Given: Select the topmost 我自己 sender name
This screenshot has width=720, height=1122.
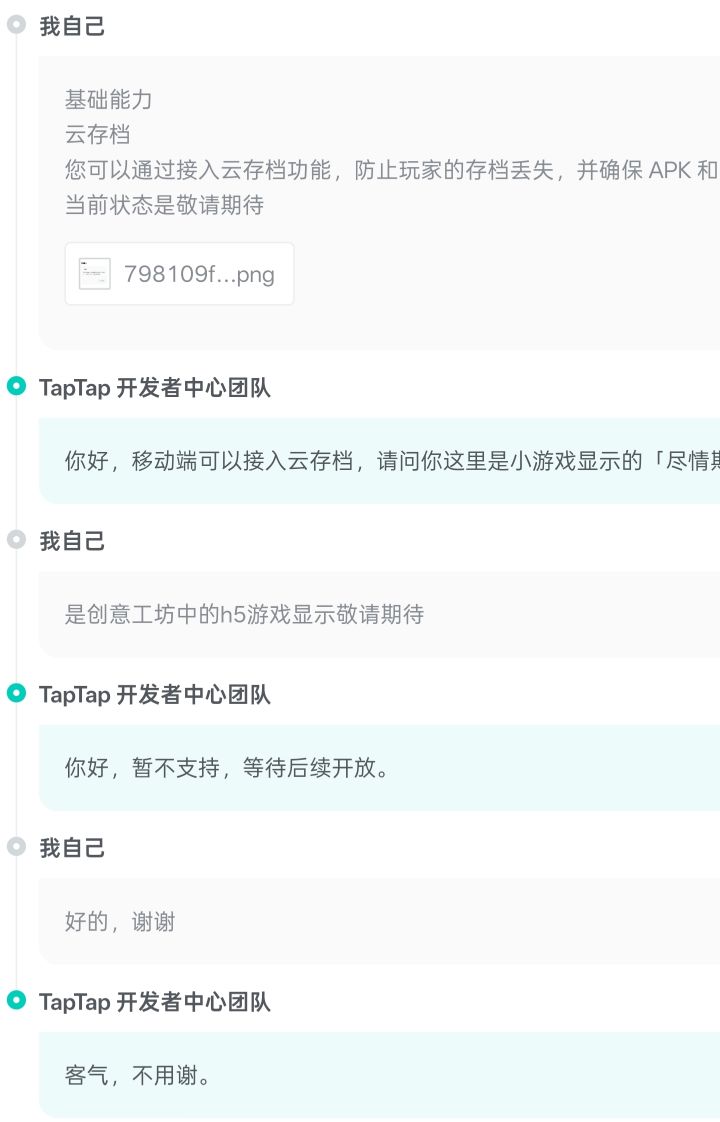Looking at the screenshot, I should pyautogui.click(x=72, y=27).
